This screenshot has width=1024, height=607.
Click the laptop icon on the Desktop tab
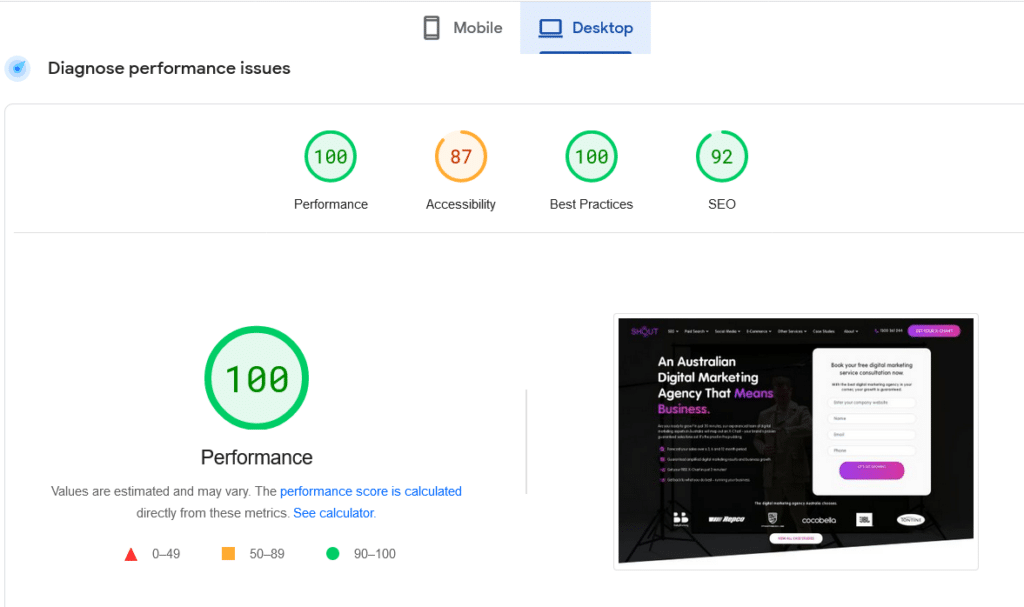pyautogui.click(x=550, y=27)
